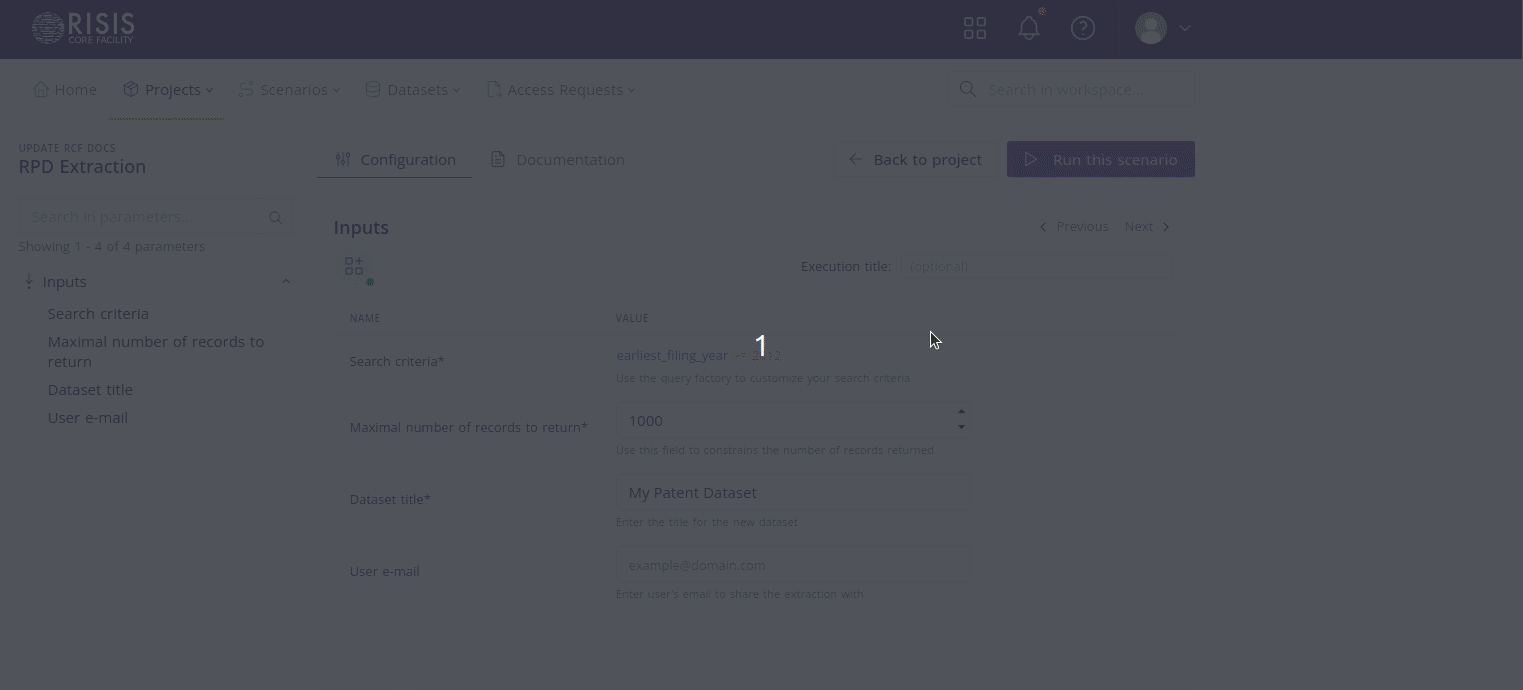
Task: Open the notifications bell
Action: pos(1028,28)
